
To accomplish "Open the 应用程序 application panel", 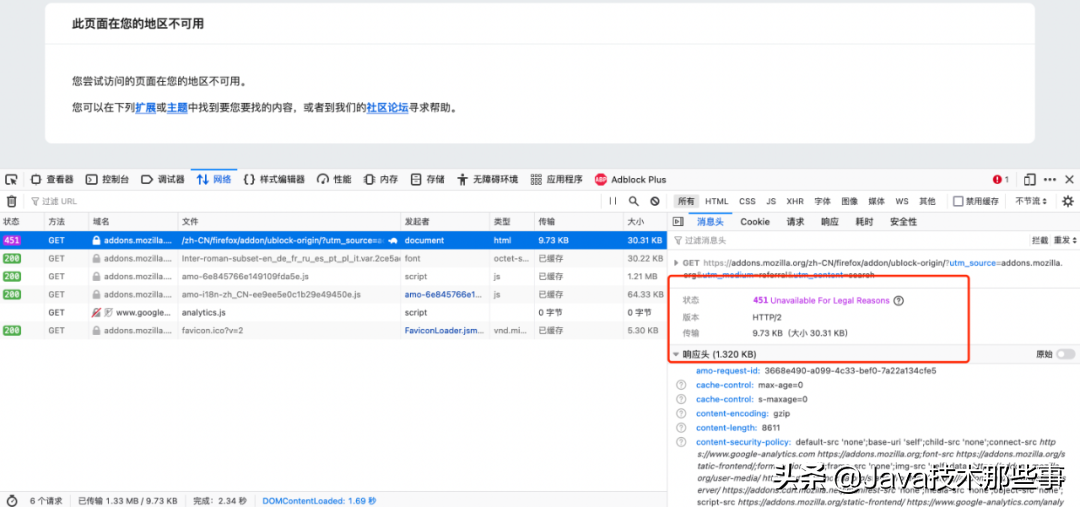I will tap(557, 180).
